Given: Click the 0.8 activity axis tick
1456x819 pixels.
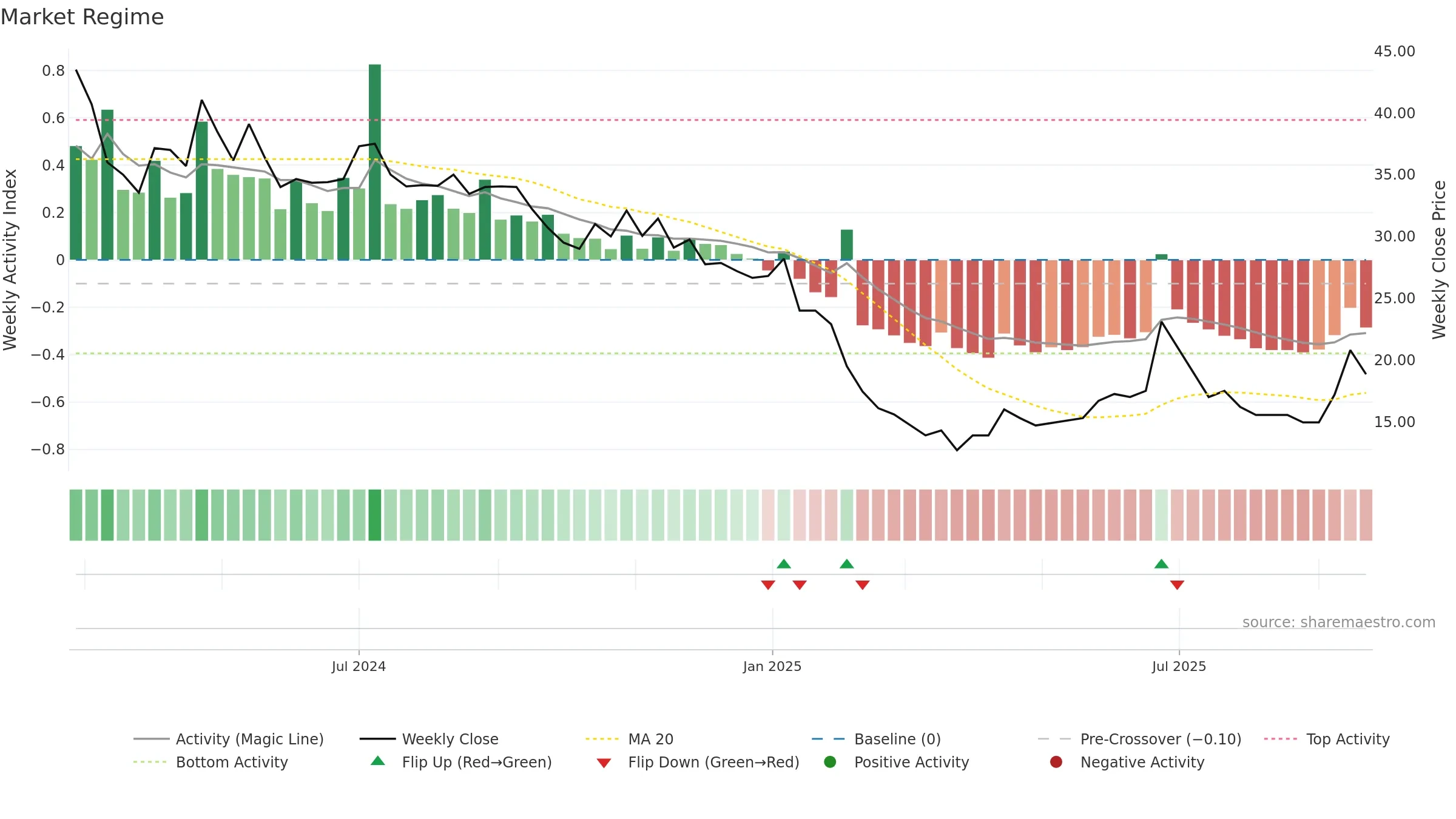Looking at the screenshot, I should 53,71.
